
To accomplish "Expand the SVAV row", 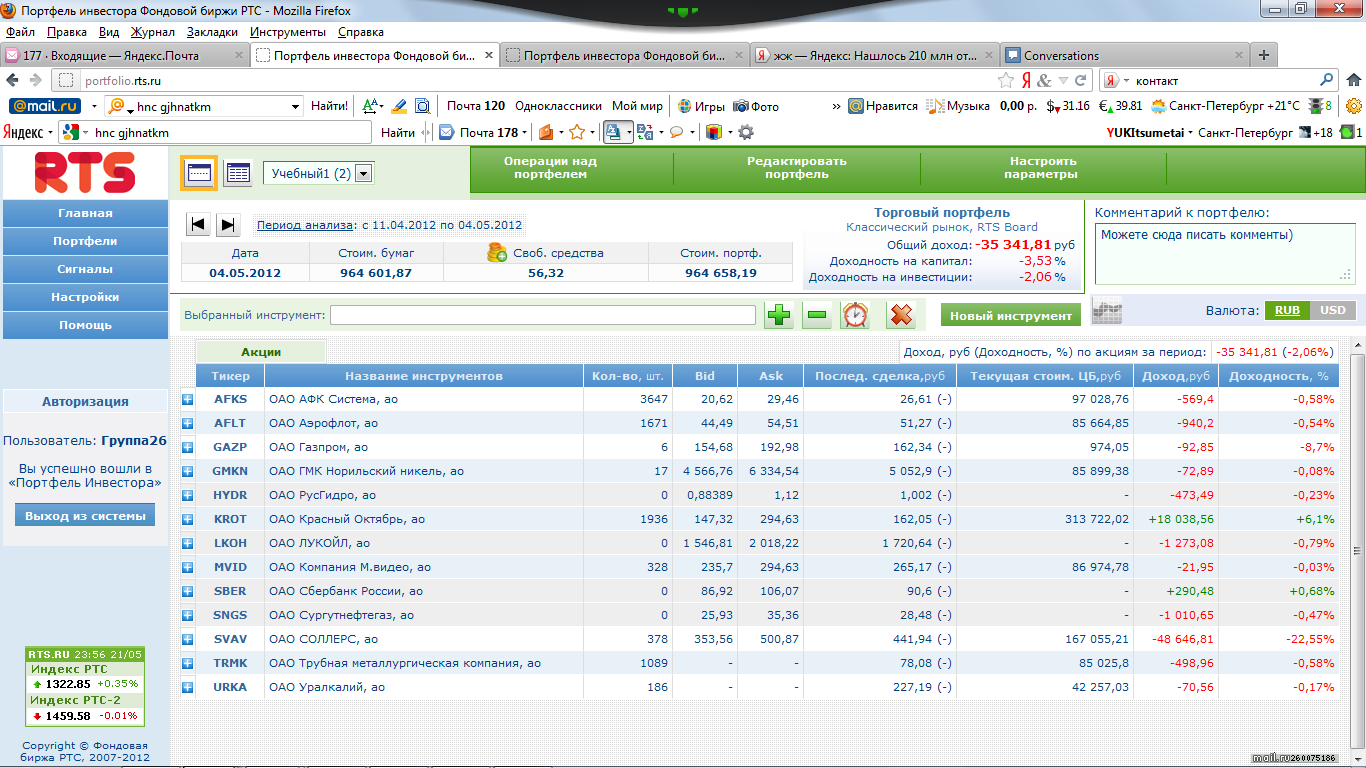I will 187,639.
